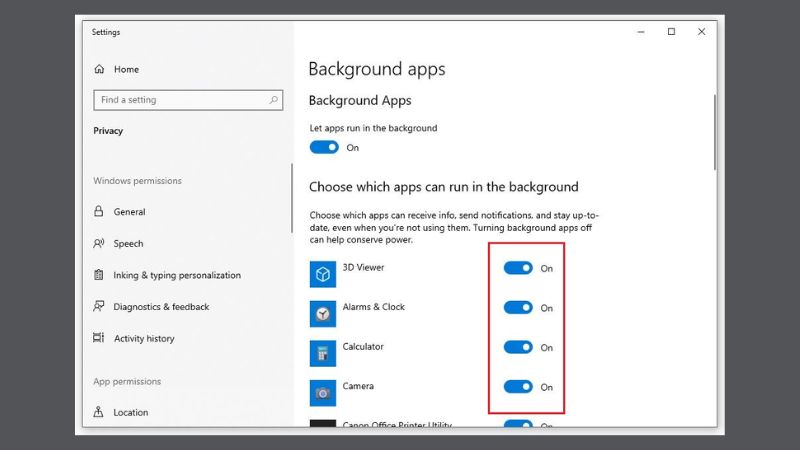
Task: Toggle off Alarms & Clock background access
Action: click(x=518, y=308)
